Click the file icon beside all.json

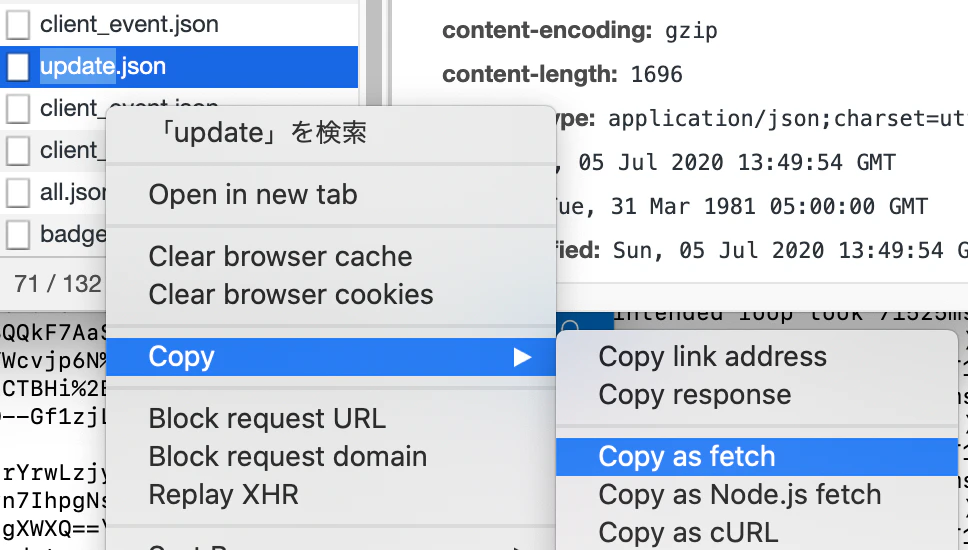pyautogui.click(x=18, y=193)
